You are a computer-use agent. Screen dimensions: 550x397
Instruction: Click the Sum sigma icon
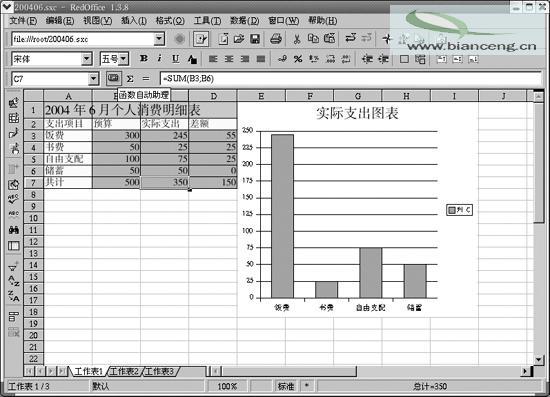pos(130,79)
